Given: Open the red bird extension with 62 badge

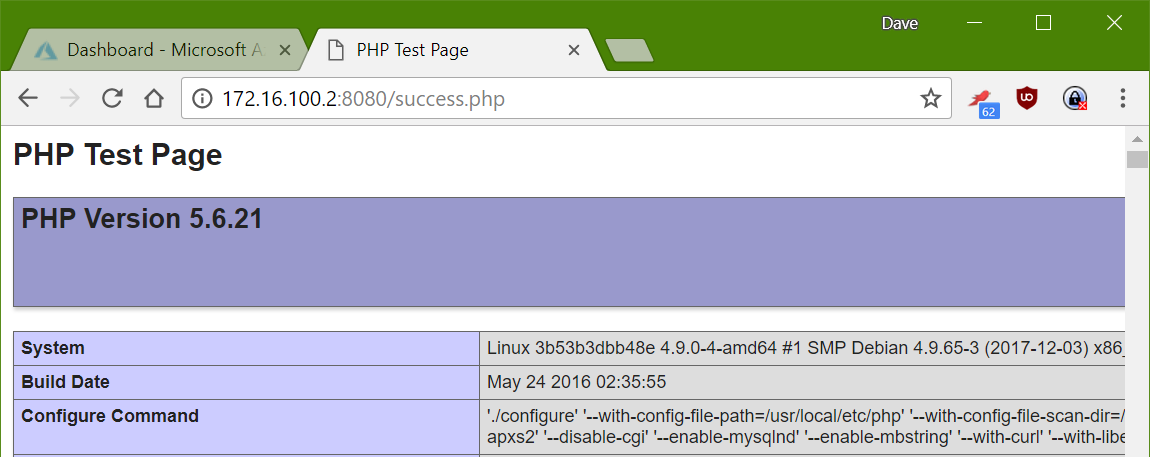Looking at the screenshot, I should pos(981,101).
